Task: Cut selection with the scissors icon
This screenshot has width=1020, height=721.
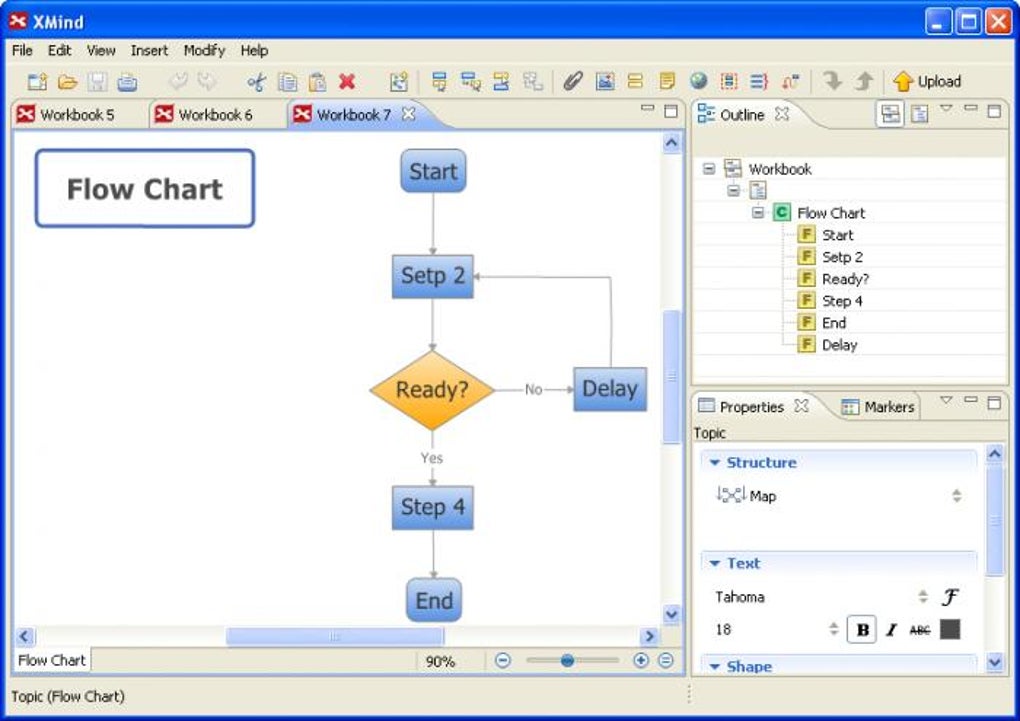Action: coord(257,81)
